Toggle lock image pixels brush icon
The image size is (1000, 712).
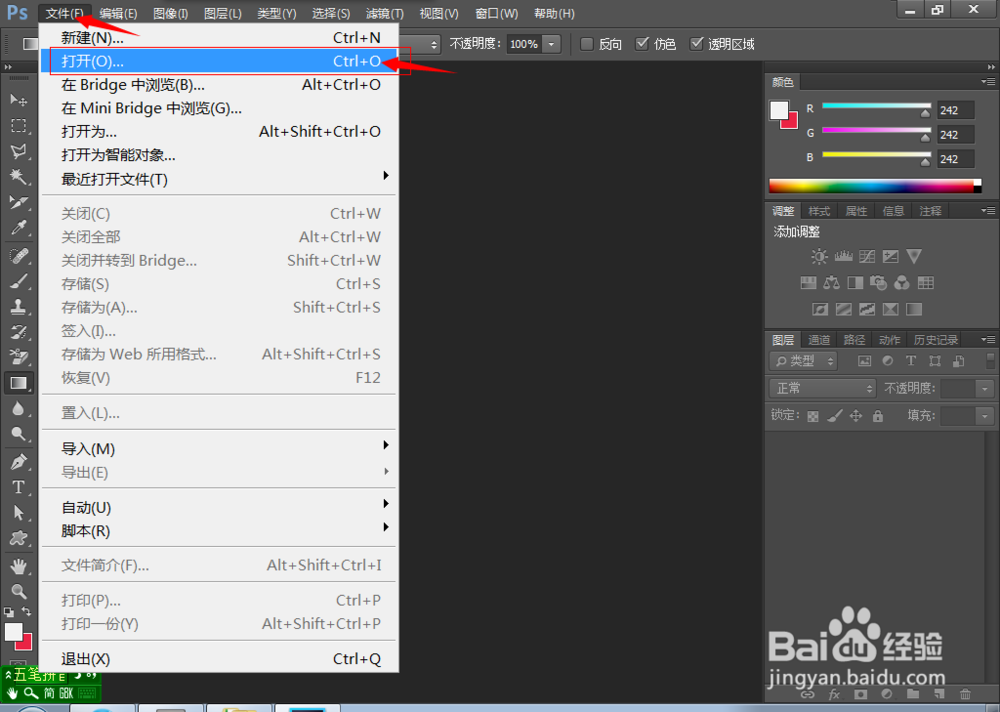tap(834, 416)
